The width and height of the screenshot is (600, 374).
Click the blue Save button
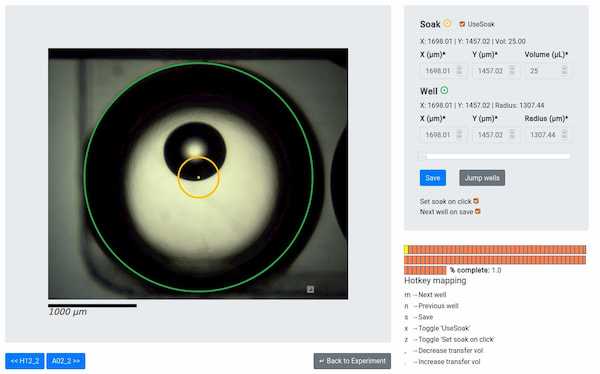[x=433, y=178]
